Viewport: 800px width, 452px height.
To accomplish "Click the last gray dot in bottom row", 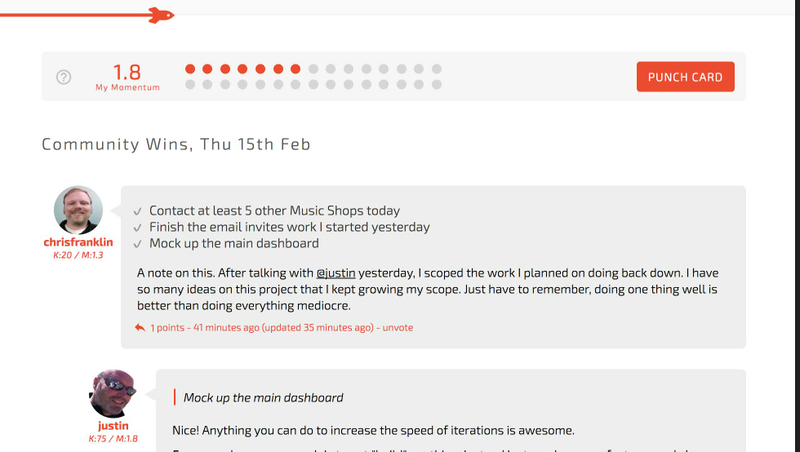I will (436, 85).
